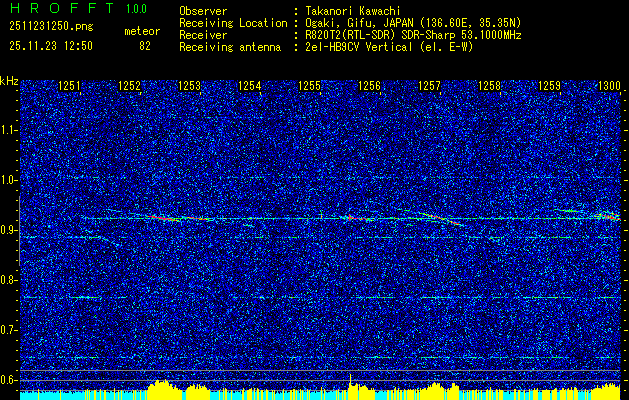Click the 1258 time marker

pos(489,86)
